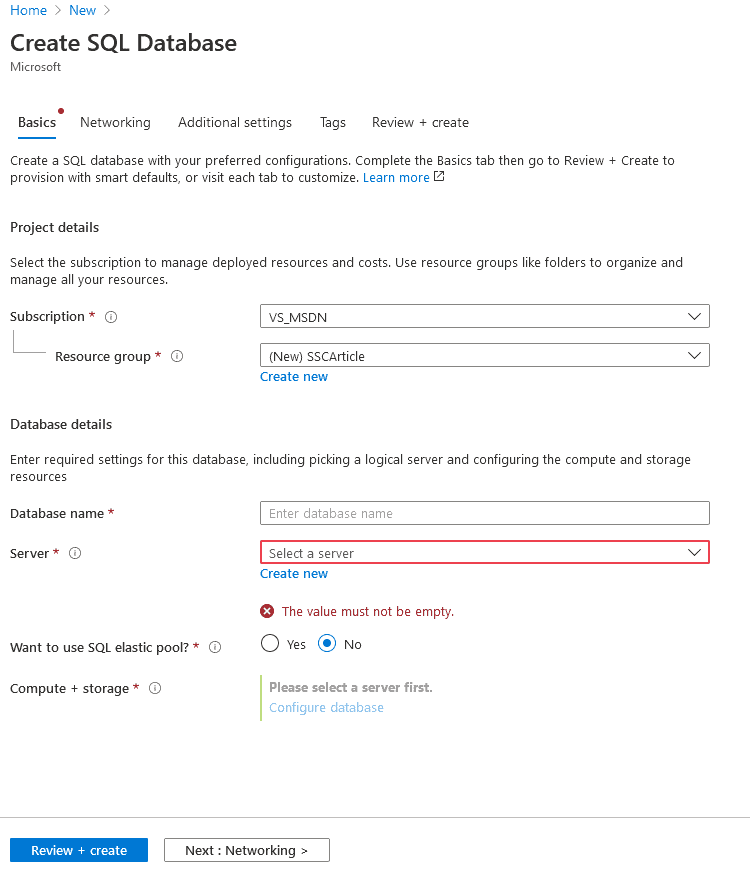Select Yes for SQL elastic pool
The image size is (750, 874).
270,644
